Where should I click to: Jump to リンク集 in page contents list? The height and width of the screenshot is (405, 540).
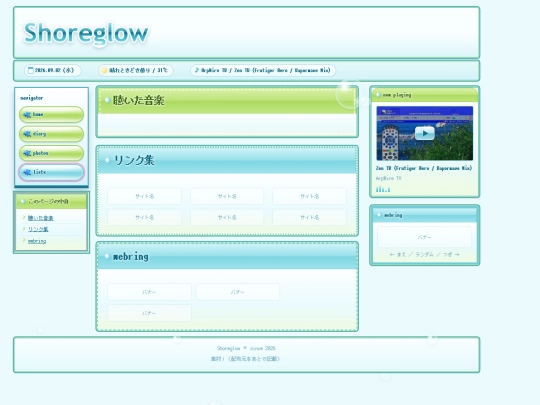click(x=38, y=229)
